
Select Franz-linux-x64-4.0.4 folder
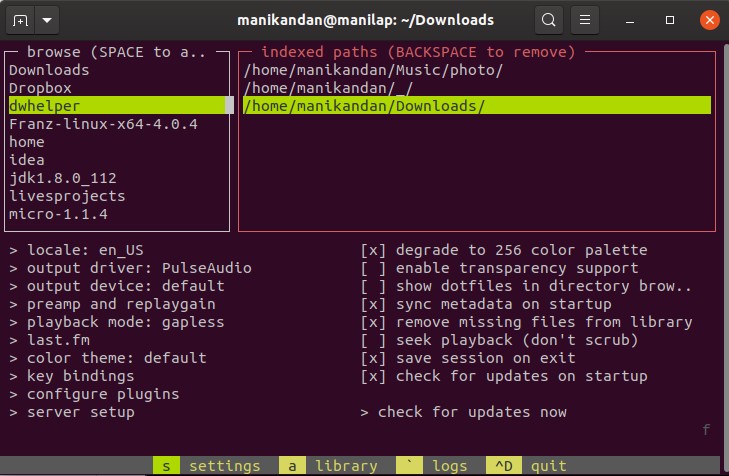[x=117, y=124]
